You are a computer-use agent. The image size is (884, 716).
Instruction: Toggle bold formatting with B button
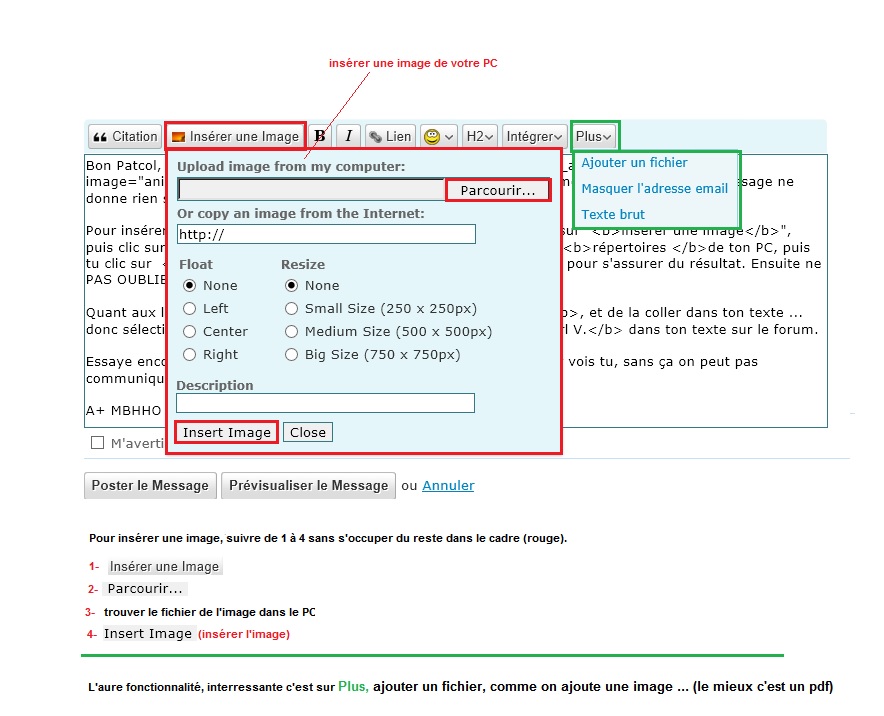320,137
